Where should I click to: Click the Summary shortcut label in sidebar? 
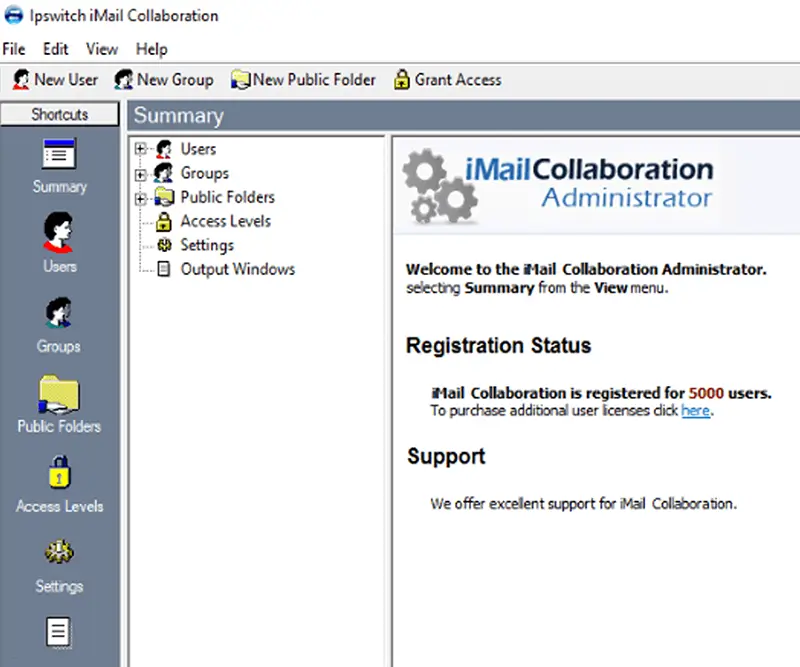60,187
